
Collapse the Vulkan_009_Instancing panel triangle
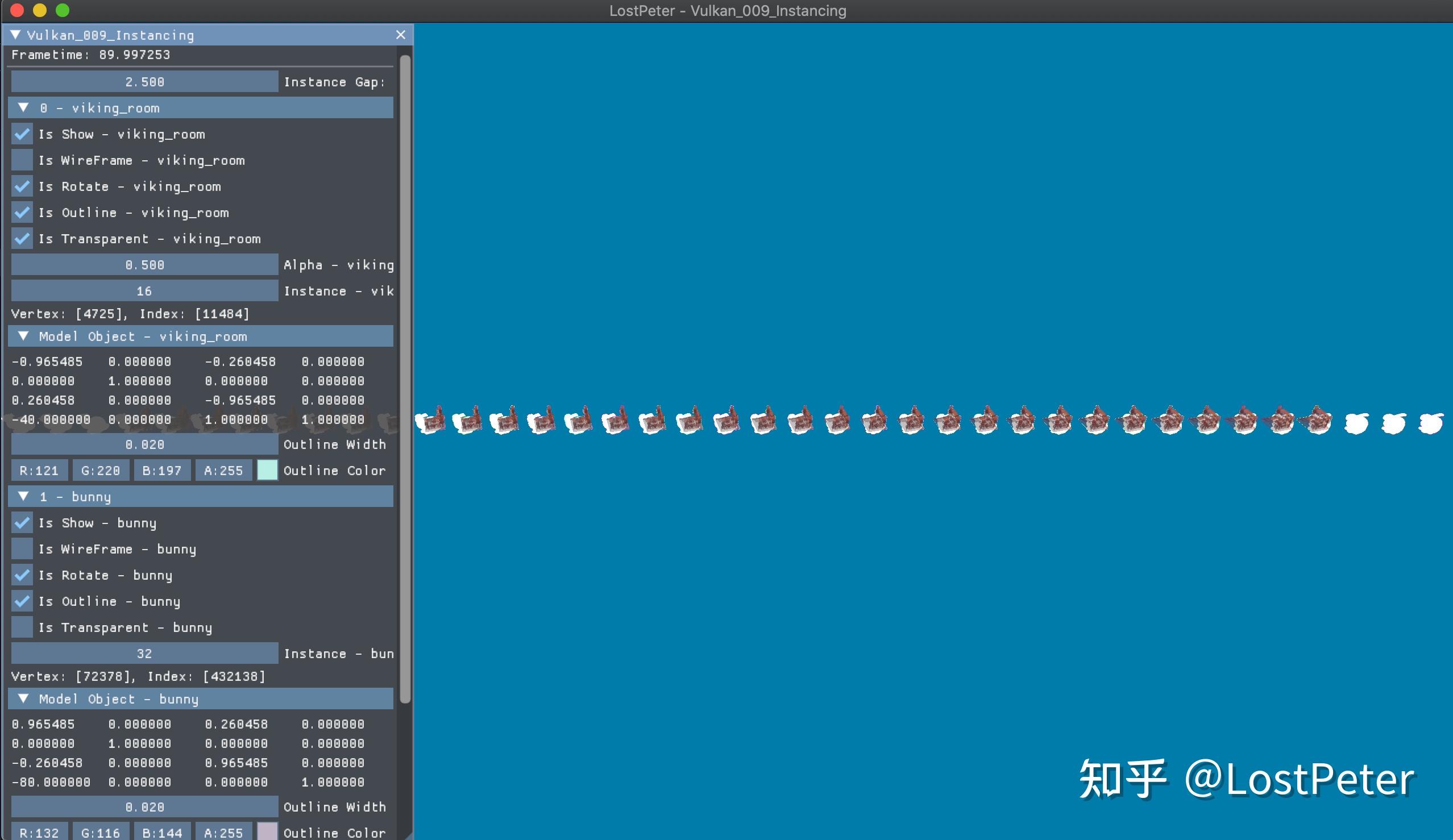click(x=16, y=35)
